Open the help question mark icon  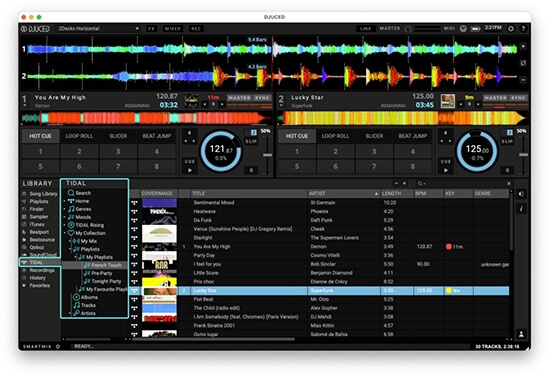tap(523, 29)
